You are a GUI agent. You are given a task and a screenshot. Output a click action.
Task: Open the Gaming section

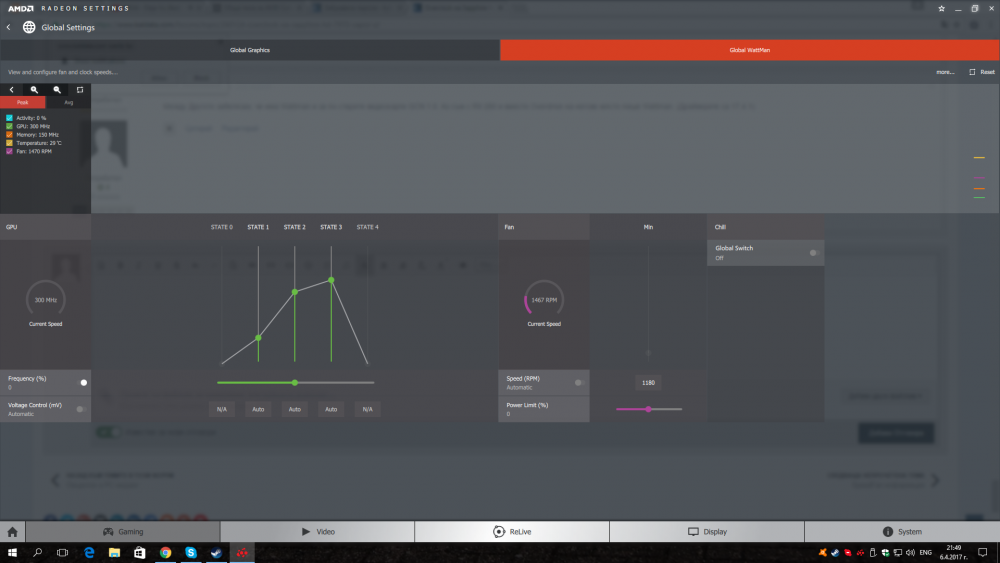[123, 531]
